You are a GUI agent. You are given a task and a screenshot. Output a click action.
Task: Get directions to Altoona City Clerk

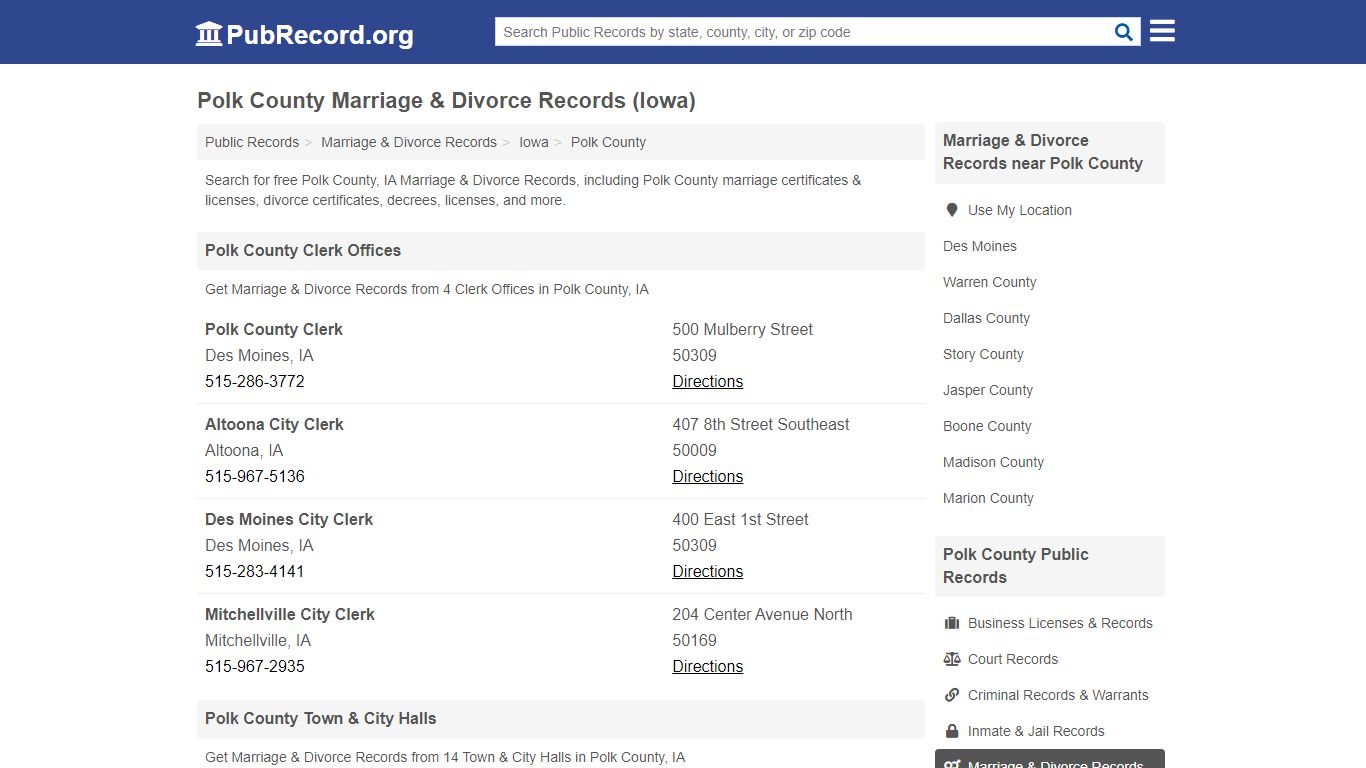(x=708, y=476)
